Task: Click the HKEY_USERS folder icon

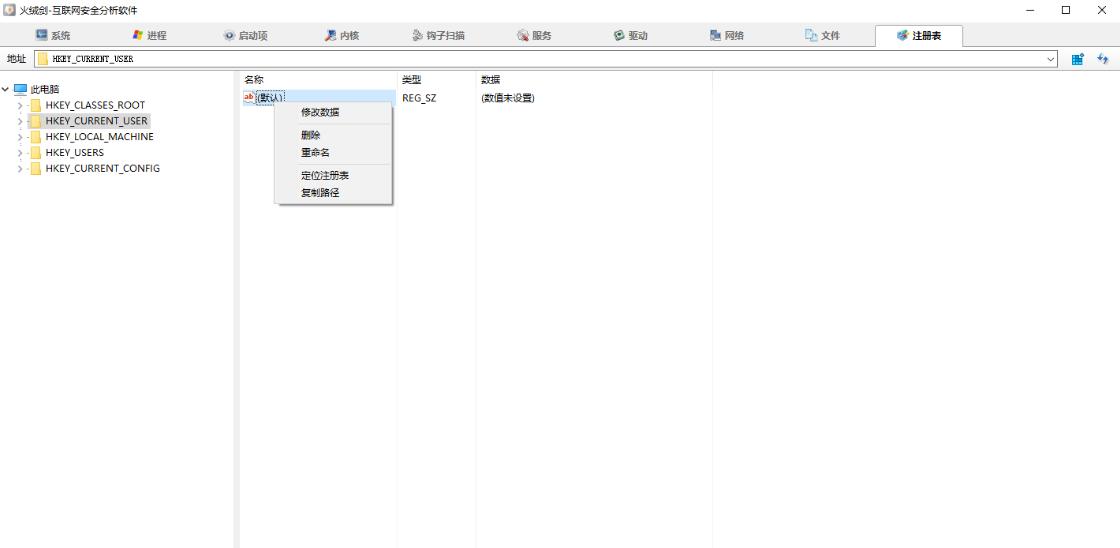Action: (36, 153)
